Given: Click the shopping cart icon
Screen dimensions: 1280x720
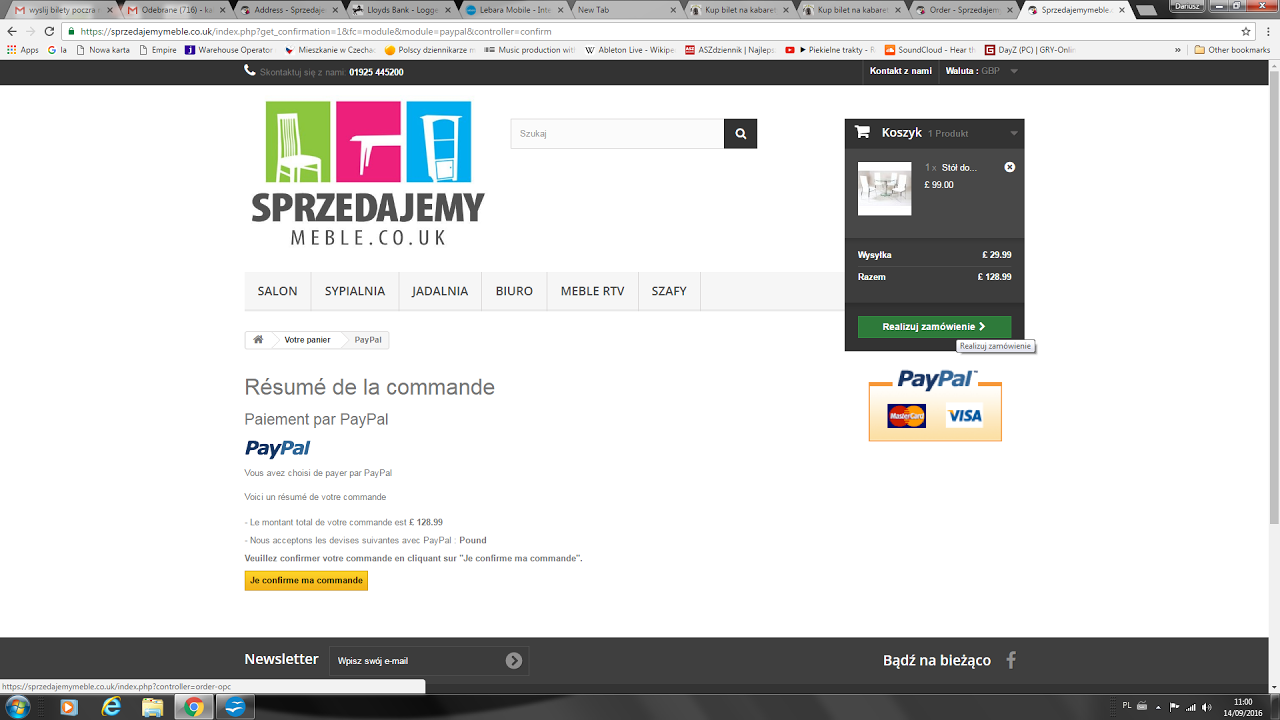Looking at the screenshot, I should pyautogui.click(x=862, y=132).
